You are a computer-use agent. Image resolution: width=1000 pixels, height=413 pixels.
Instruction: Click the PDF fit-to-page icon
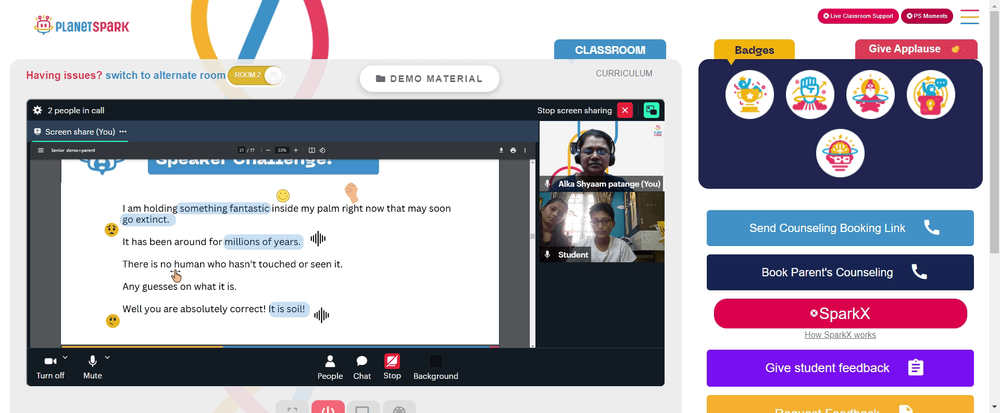pyautogui.click(x=312, y=150)
